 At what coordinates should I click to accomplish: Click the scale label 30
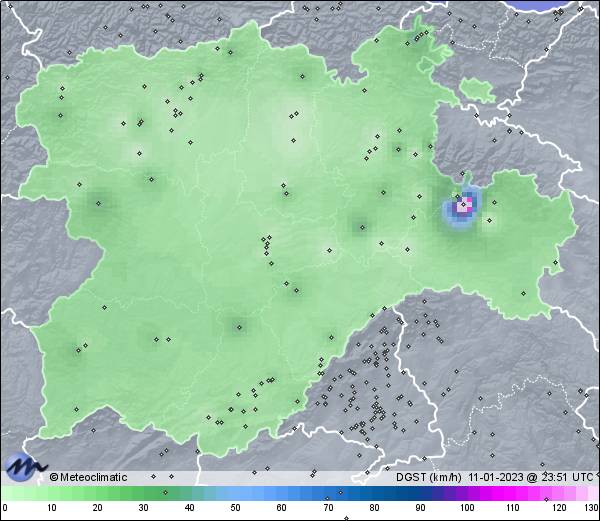143,508
